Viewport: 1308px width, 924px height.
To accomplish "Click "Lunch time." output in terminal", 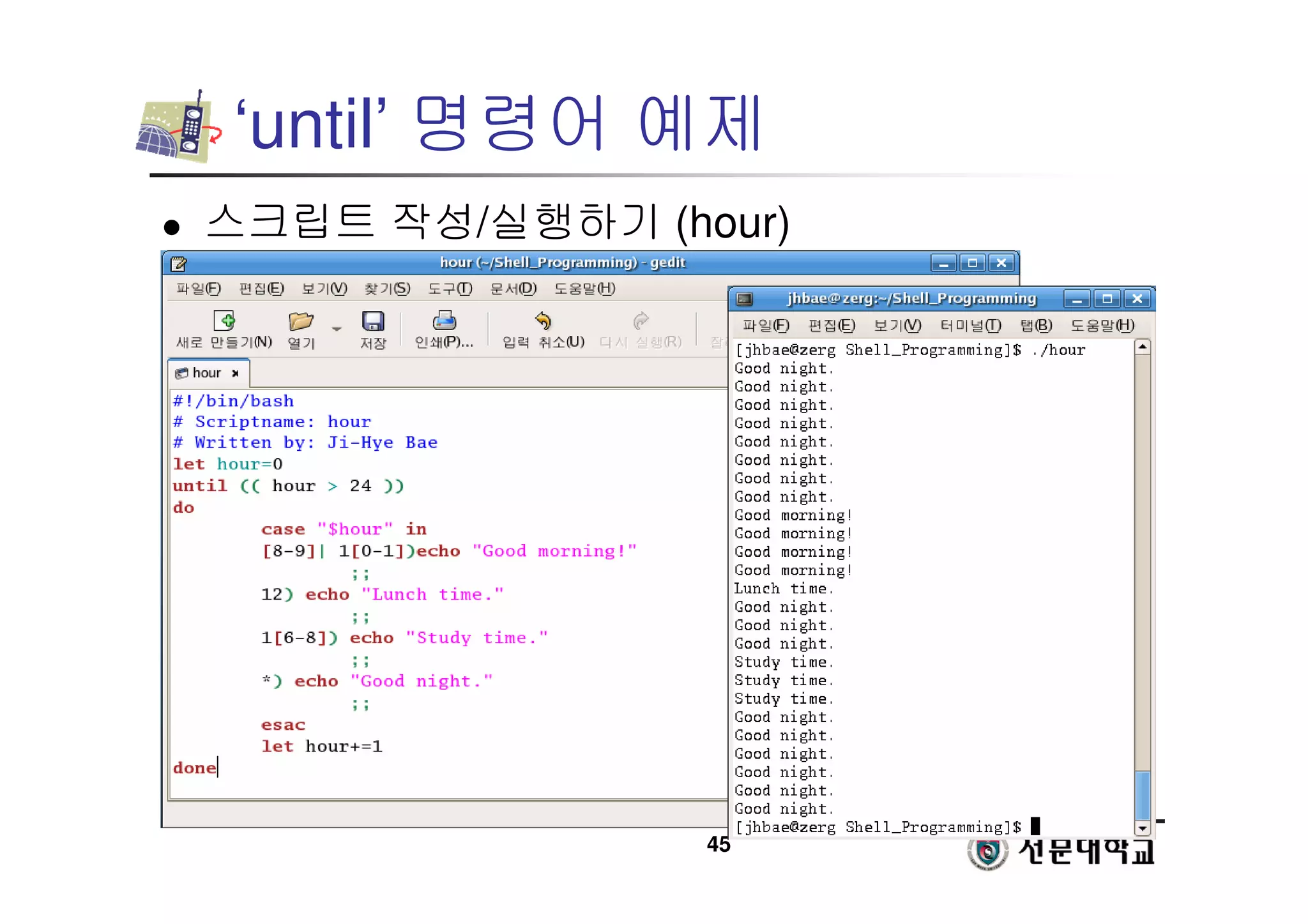I will click(x=784, y=589).
